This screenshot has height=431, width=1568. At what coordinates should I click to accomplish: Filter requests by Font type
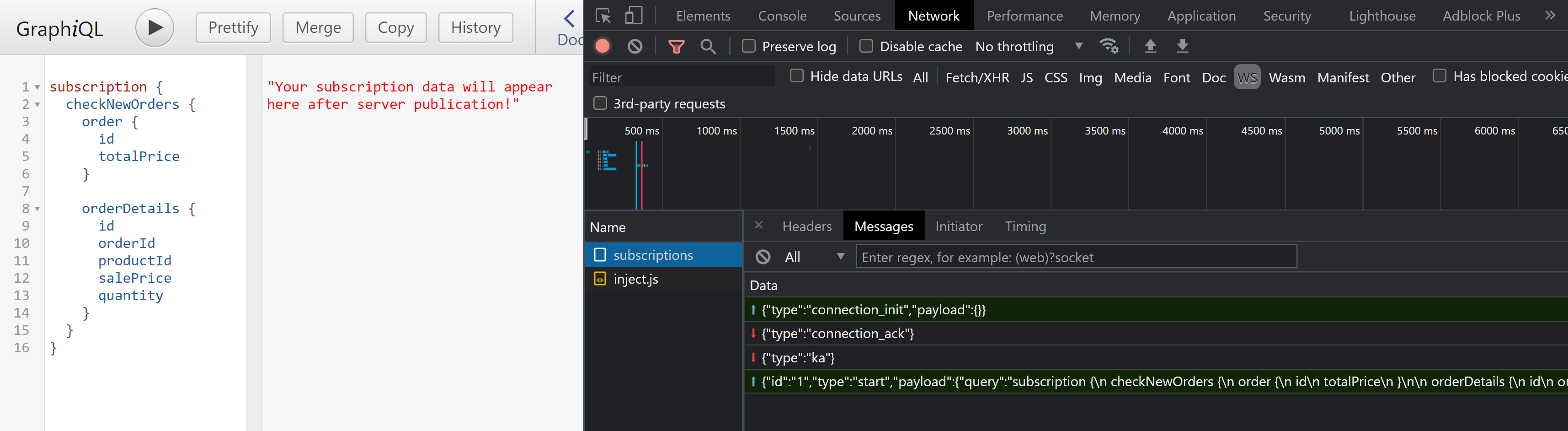tap(1177, 77)
